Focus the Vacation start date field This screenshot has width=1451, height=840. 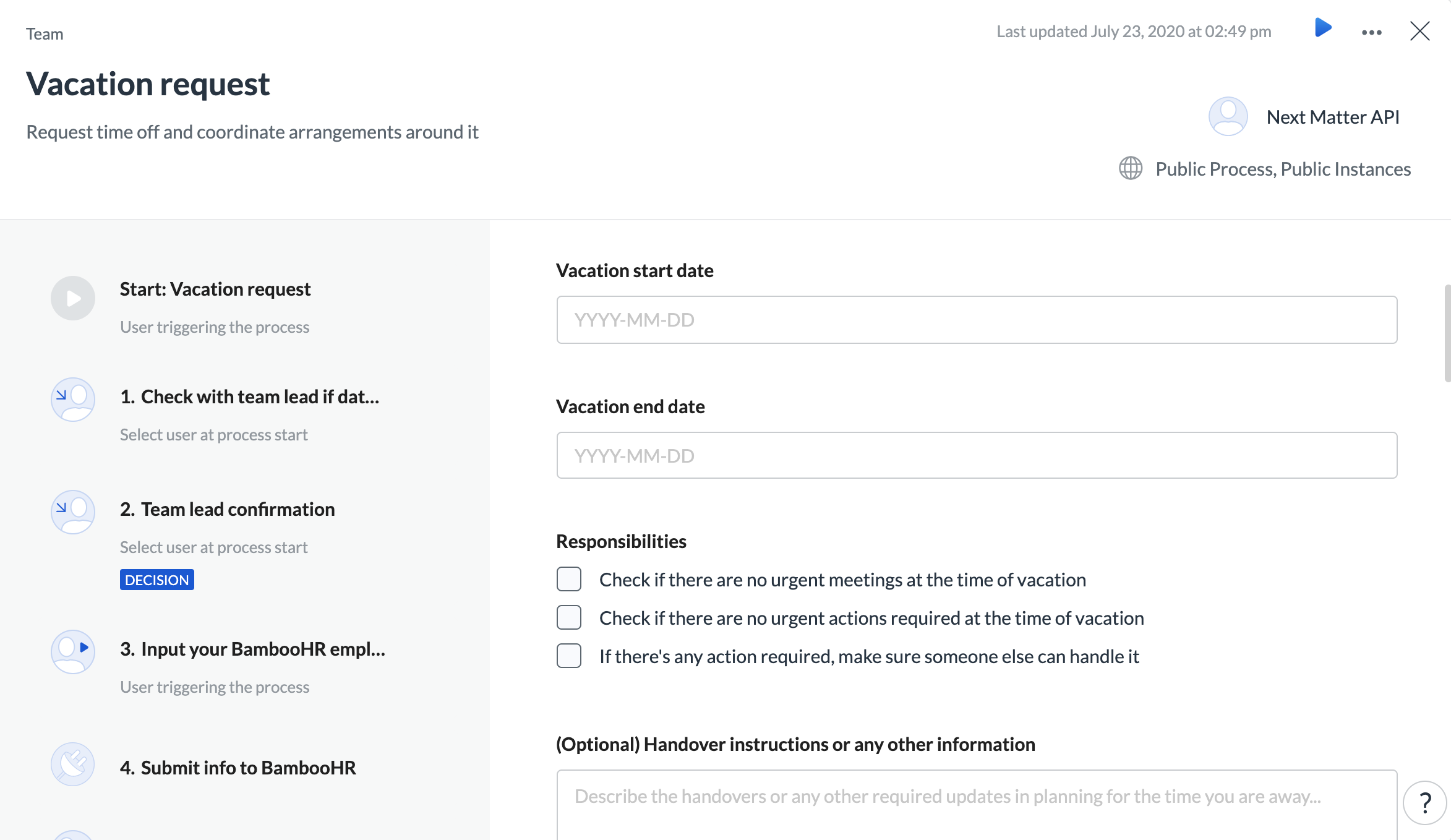pos(977,320)
